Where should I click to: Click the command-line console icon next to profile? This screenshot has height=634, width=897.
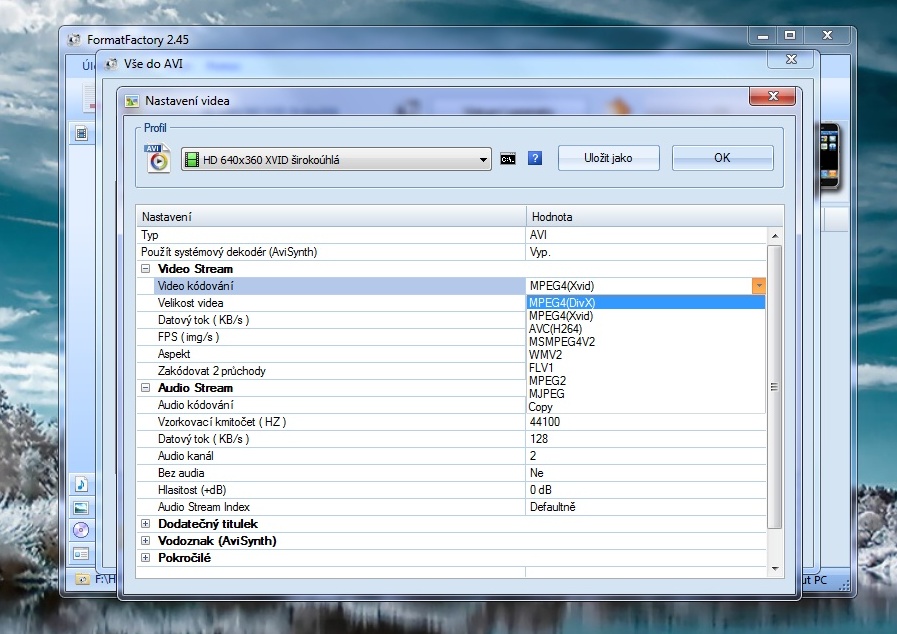(x=508, y=159)
